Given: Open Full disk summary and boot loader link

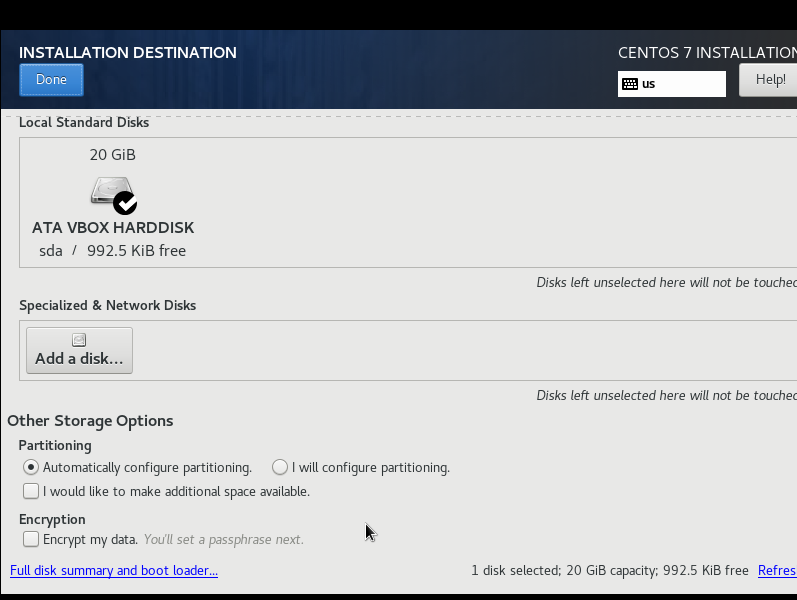Looking at the screenshot, I should coord(114,571).
